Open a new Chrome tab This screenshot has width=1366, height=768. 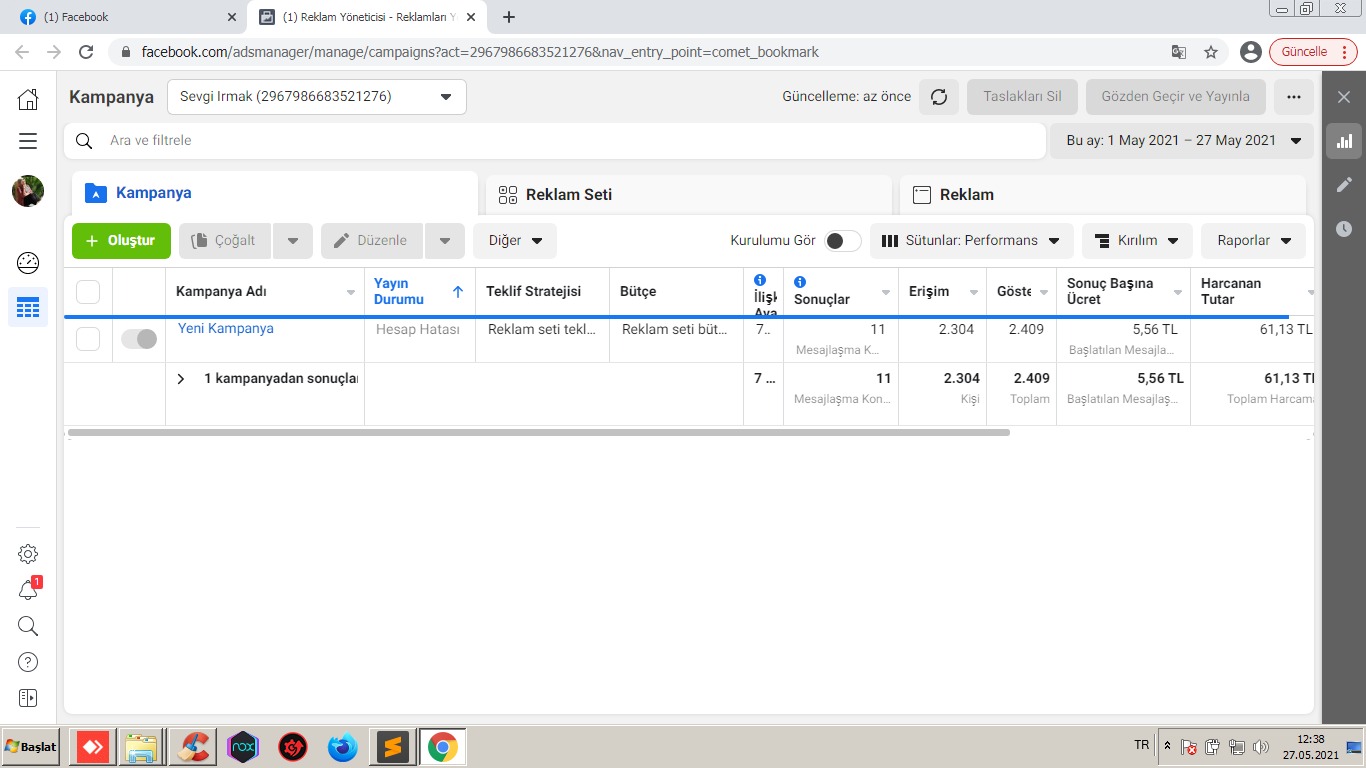pyautogui.click(x=509, y=17)
